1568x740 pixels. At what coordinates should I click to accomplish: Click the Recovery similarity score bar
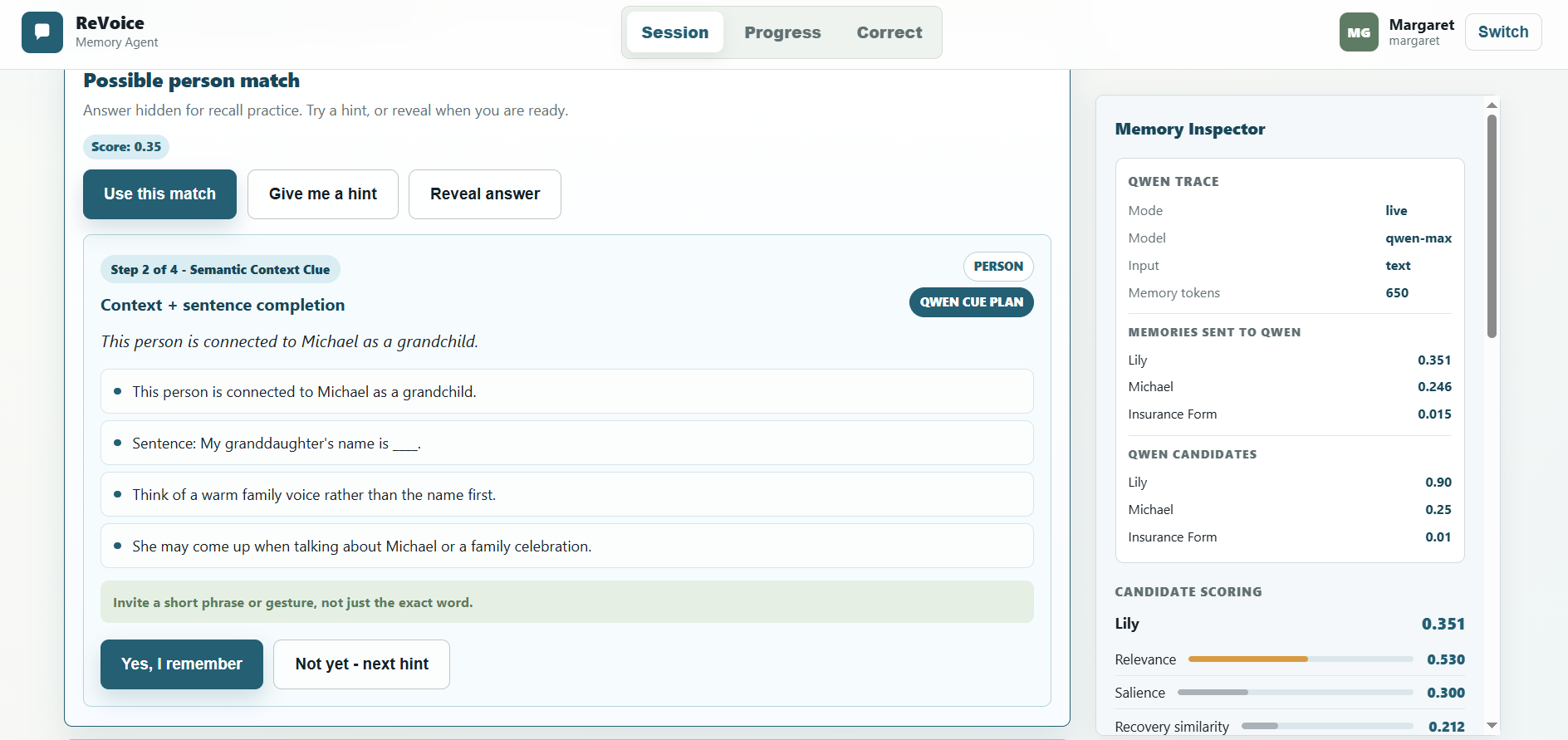pyautogui.click(x=1327, y=726)
